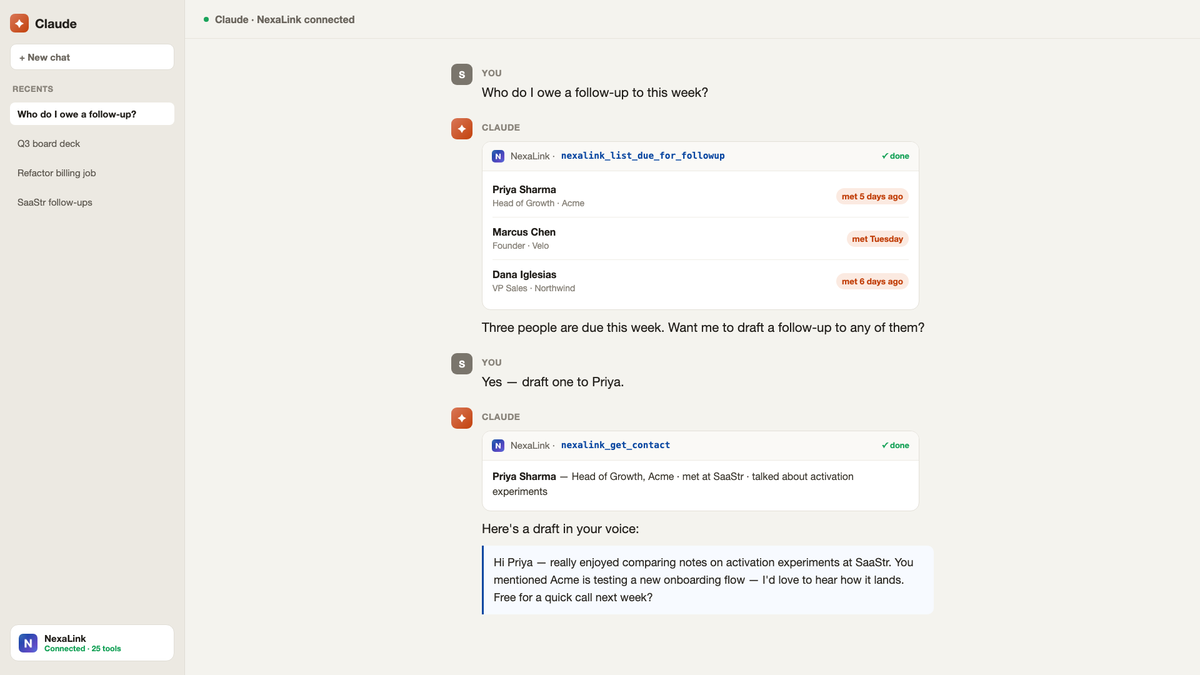The image size is (1200, 675).
Task: Click the 'met Tuesday' badge
Action: click(877, 239)
